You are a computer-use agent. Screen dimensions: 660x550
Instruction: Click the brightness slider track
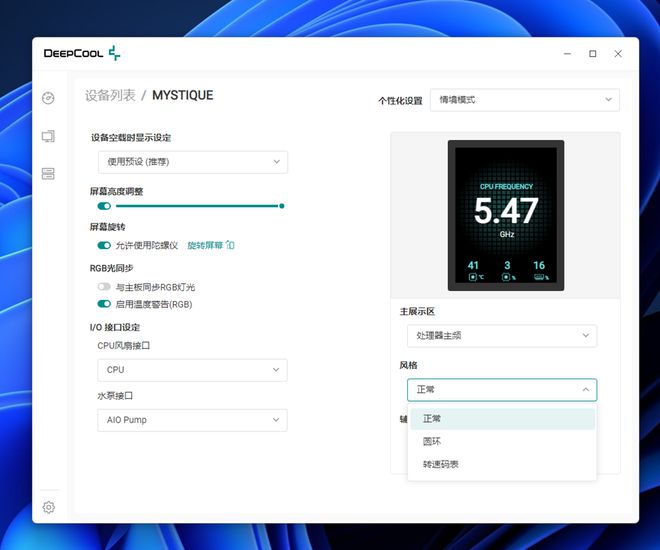click(197, 206)
